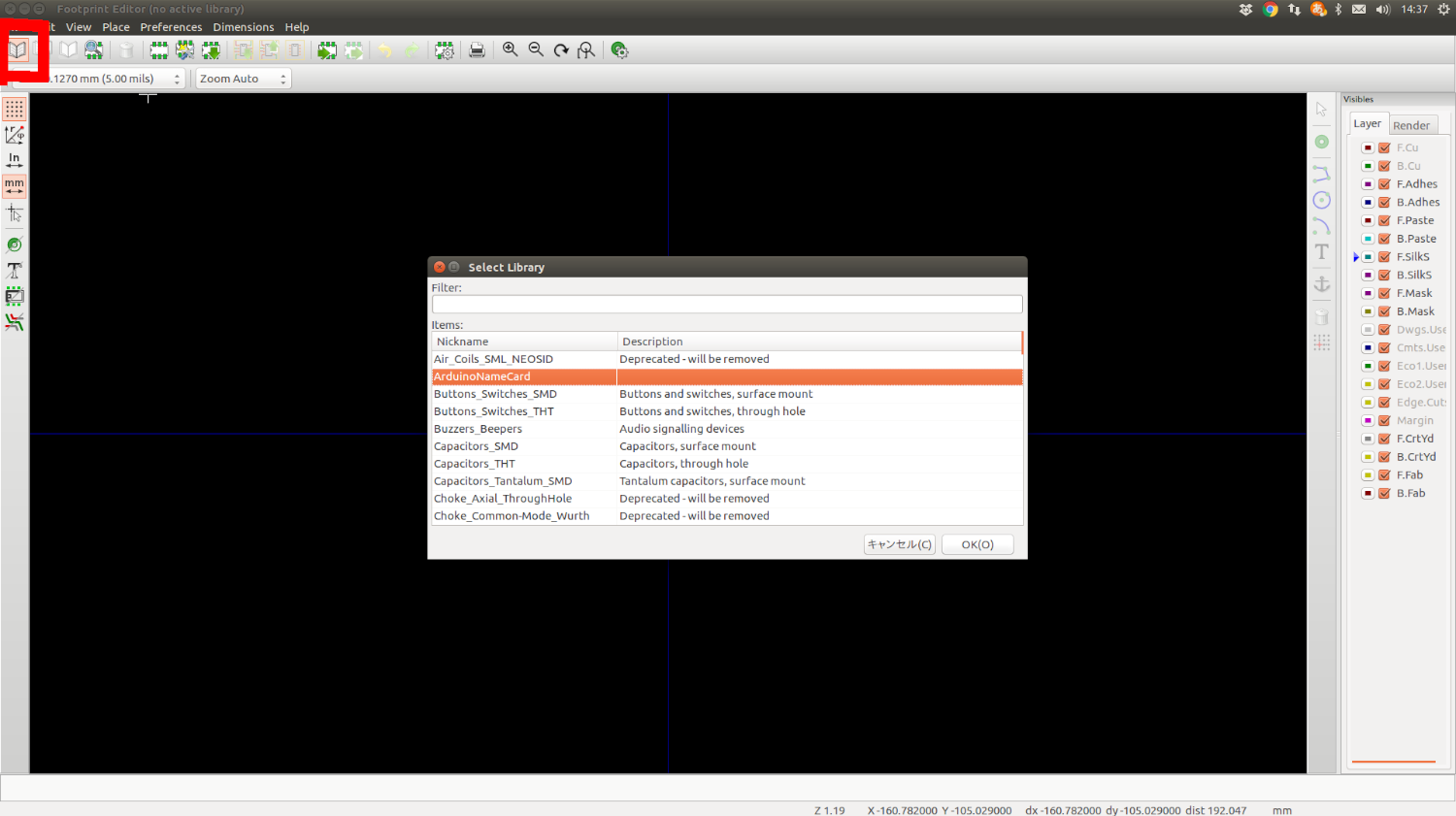This screenshot has height=816, width=1456.
Task: Switch units to inches
Action: (15, 160)
